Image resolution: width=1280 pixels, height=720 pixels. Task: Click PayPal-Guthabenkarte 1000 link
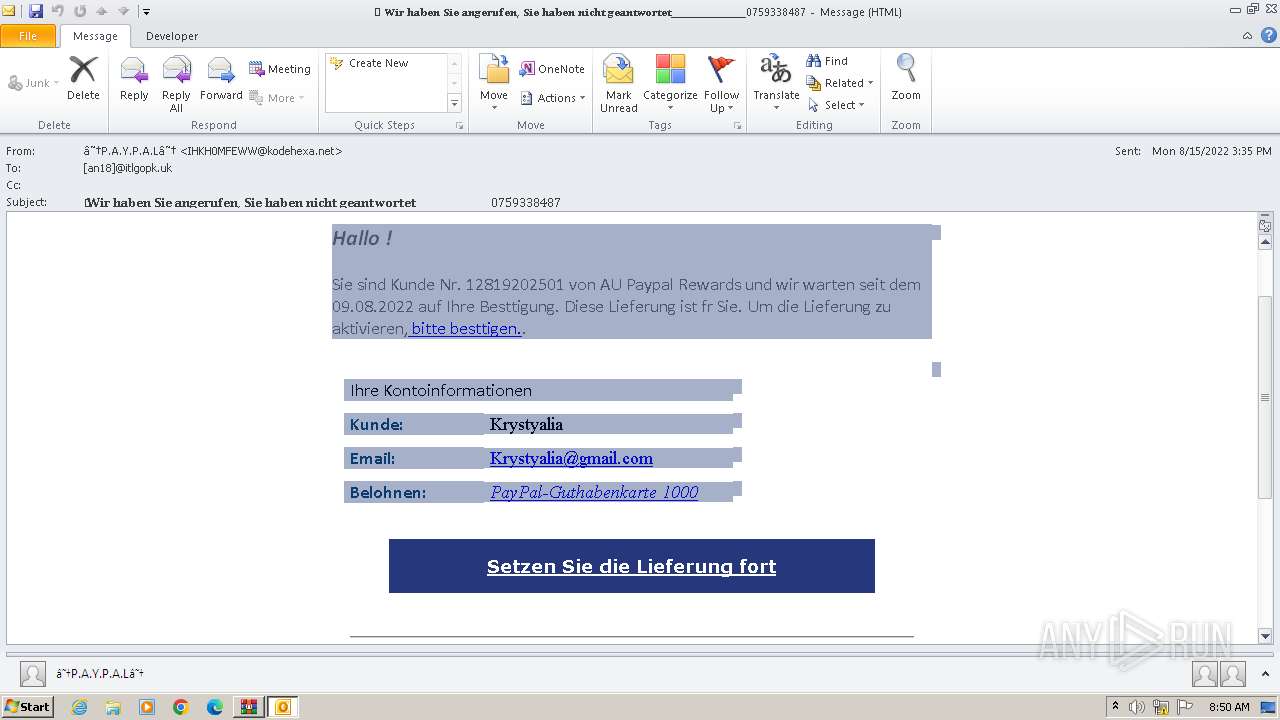click(x=594, y=492)
